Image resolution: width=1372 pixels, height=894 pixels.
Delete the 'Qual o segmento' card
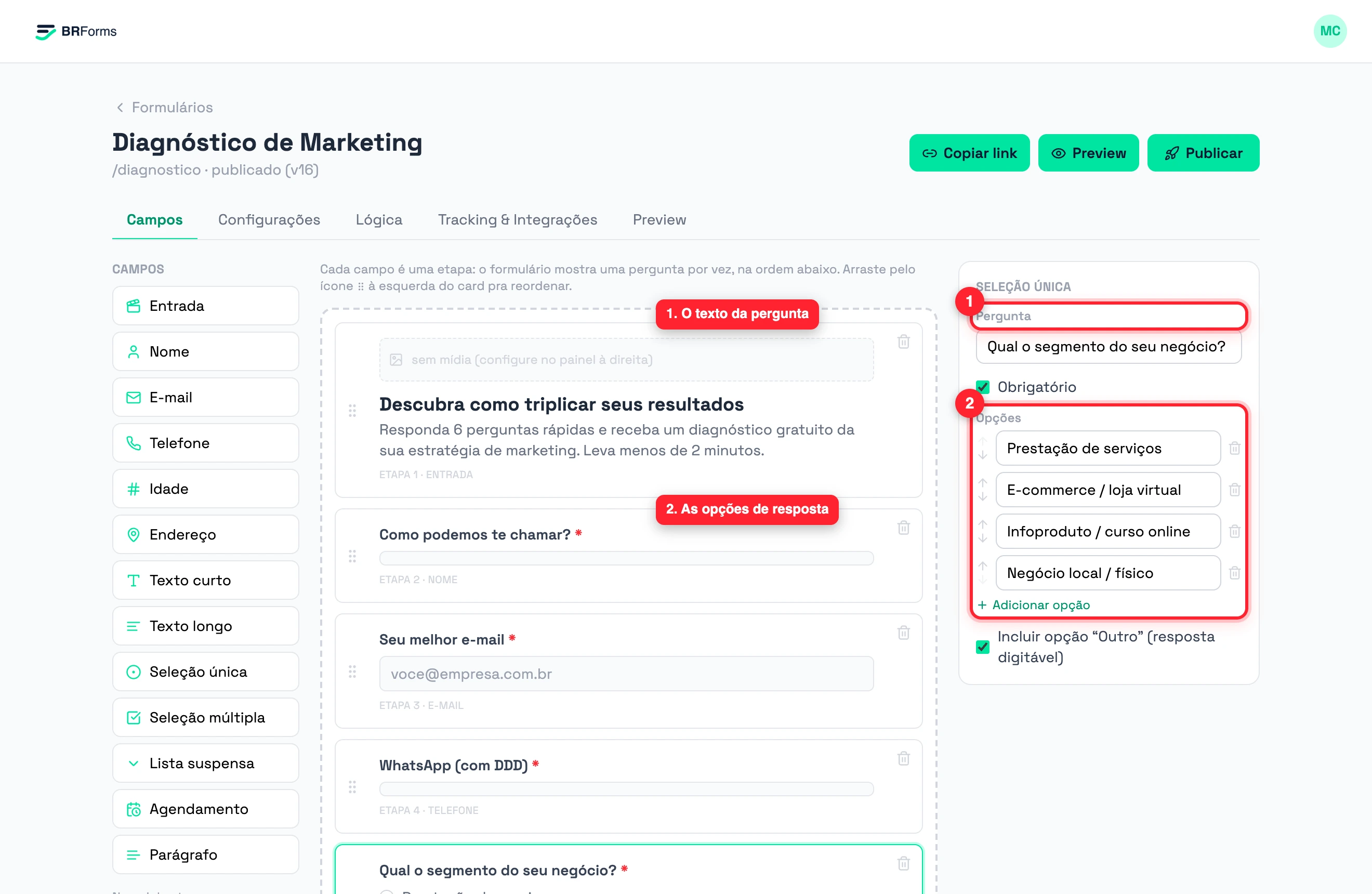point(903,863)
